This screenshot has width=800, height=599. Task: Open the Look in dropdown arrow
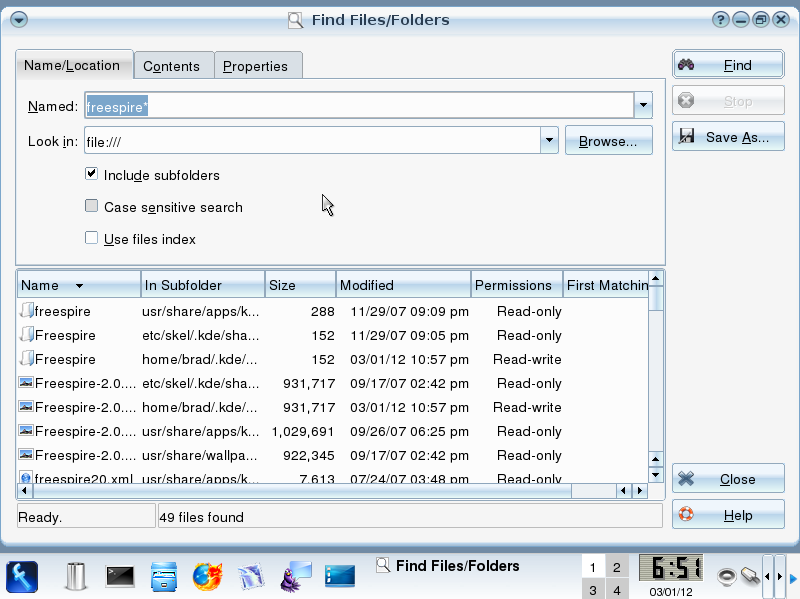click(549, 140)
